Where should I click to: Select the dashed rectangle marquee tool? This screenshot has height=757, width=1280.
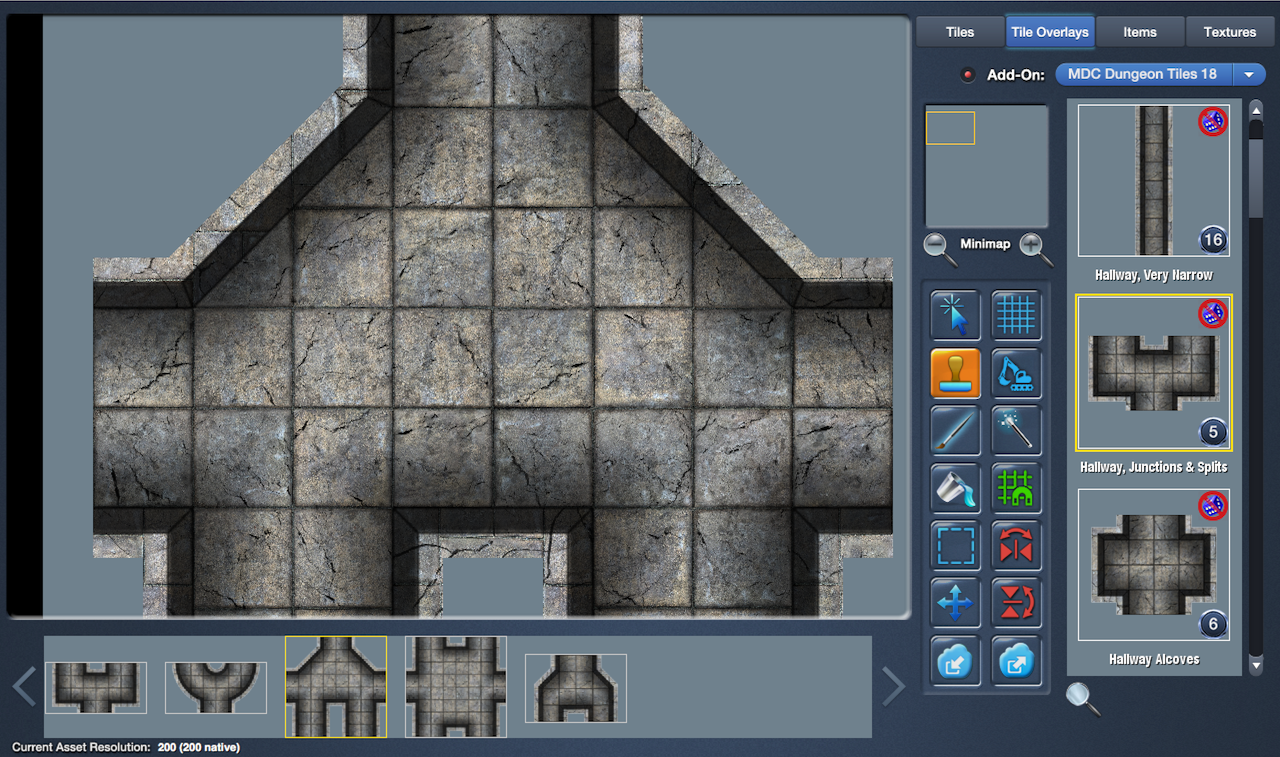(x=955, y=546)
